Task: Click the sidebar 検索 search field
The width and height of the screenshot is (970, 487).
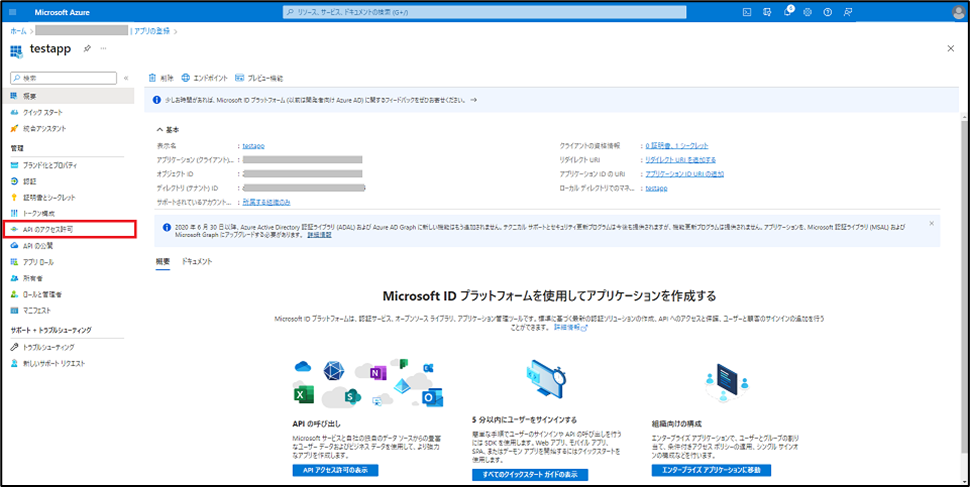Action: [x=64, y=78]
